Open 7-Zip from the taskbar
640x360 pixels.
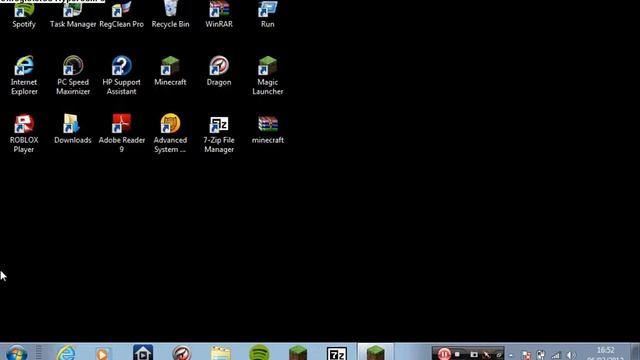tap(337, 353)
